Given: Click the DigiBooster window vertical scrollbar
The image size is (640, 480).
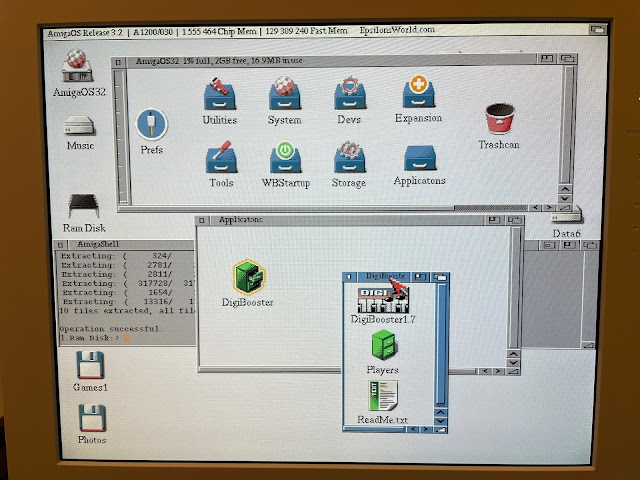Looking at the screenshot, I should click(x=441, y=344).
